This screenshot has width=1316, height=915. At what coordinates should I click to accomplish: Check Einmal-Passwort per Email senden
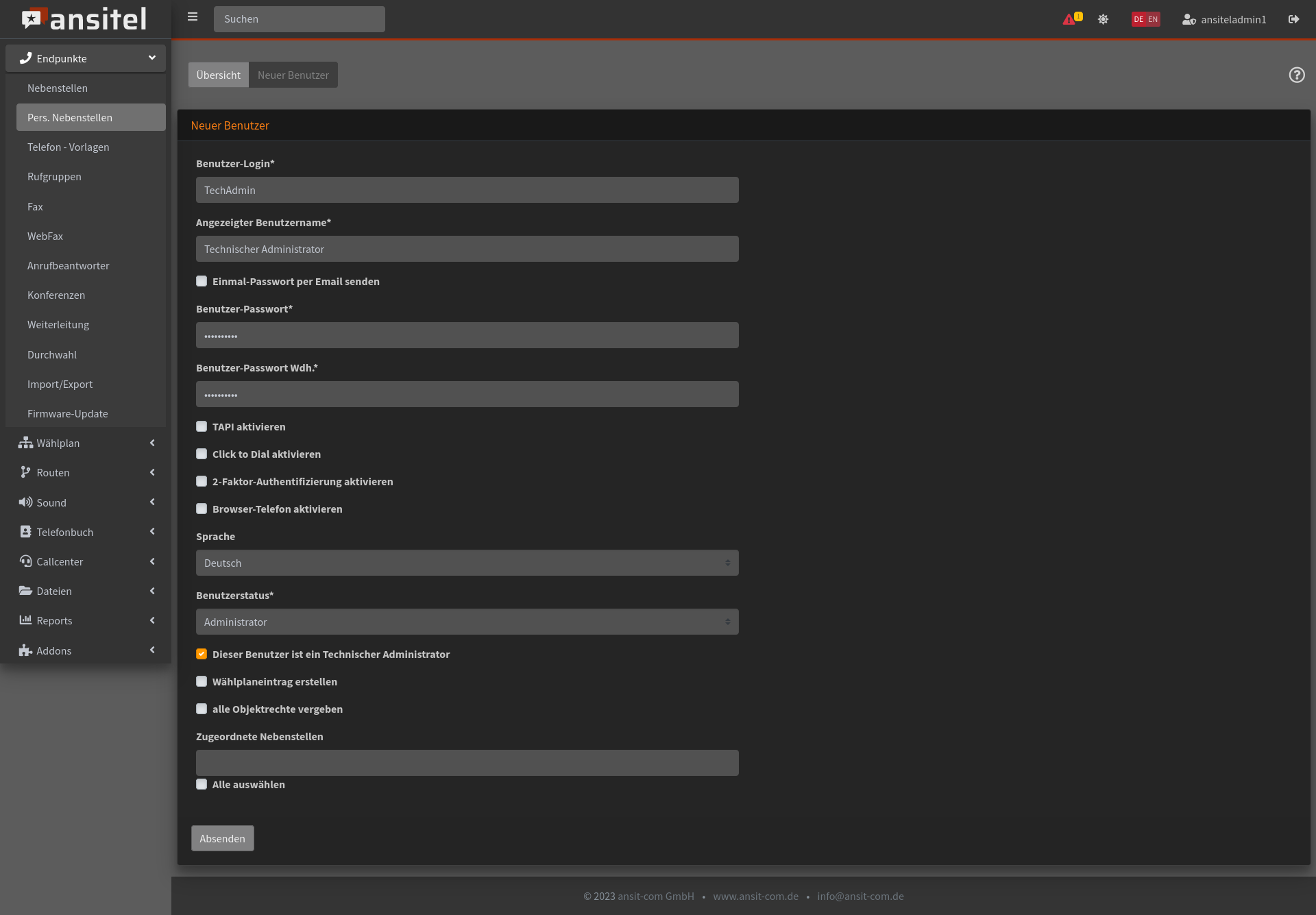[x=202, y=281]
